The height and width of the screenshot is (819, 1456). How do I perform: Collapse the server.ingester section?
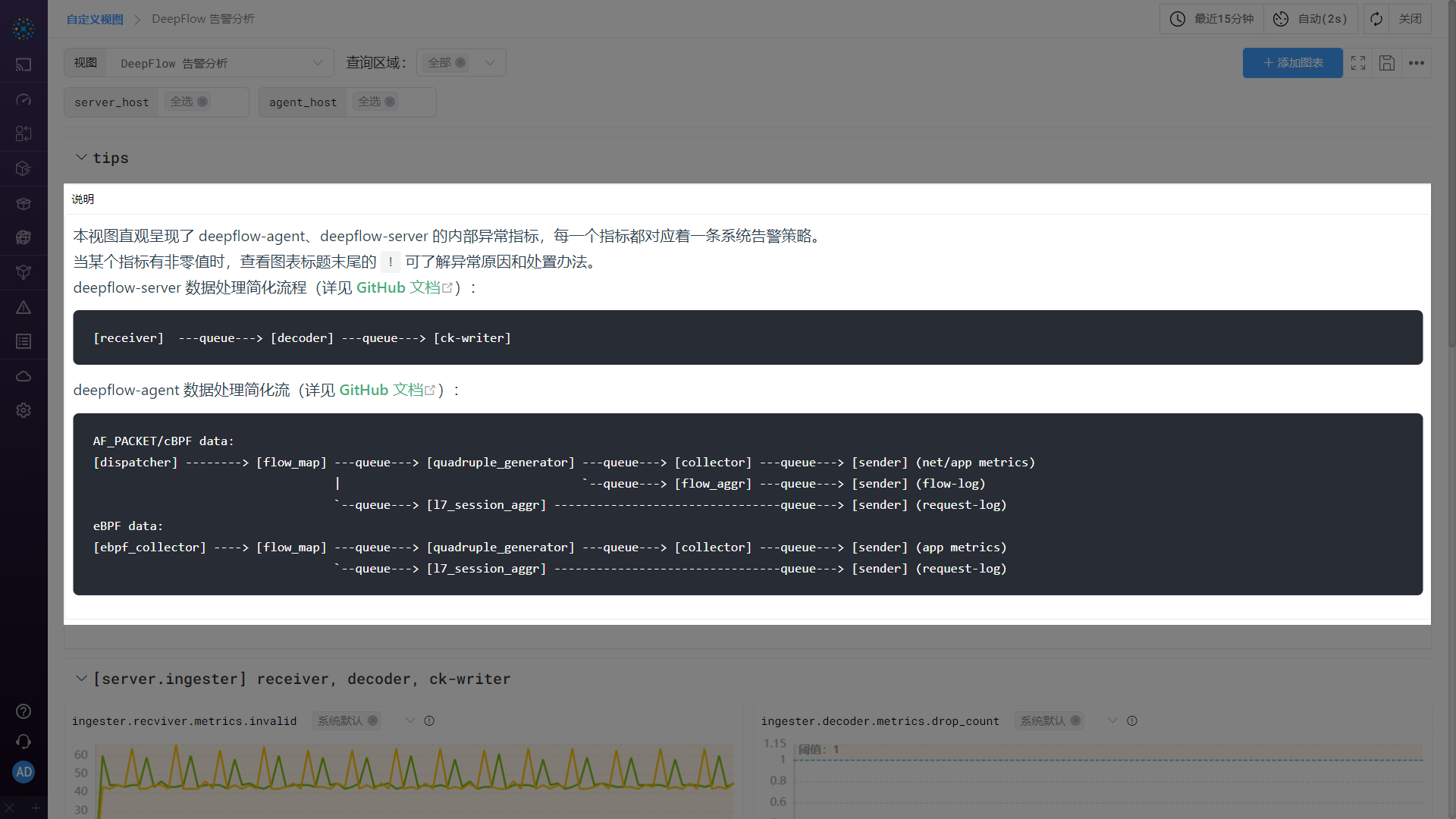pyautogui.click(x=81, y=679)
